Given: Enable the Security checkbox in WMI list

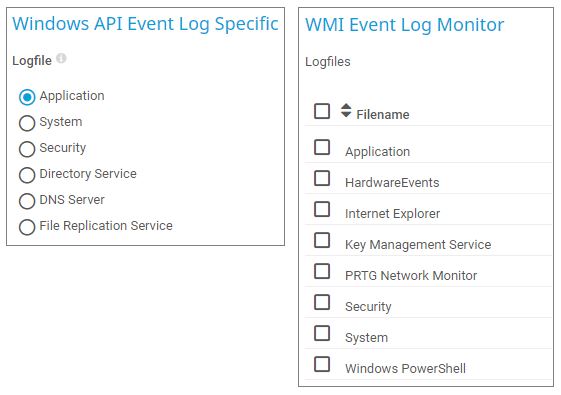Looking at the screenshot, I should pos(322,302).
